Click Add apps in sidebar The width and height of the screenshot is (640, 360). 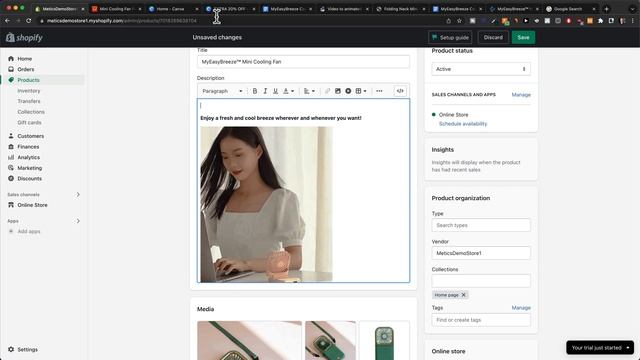(29, 231)
